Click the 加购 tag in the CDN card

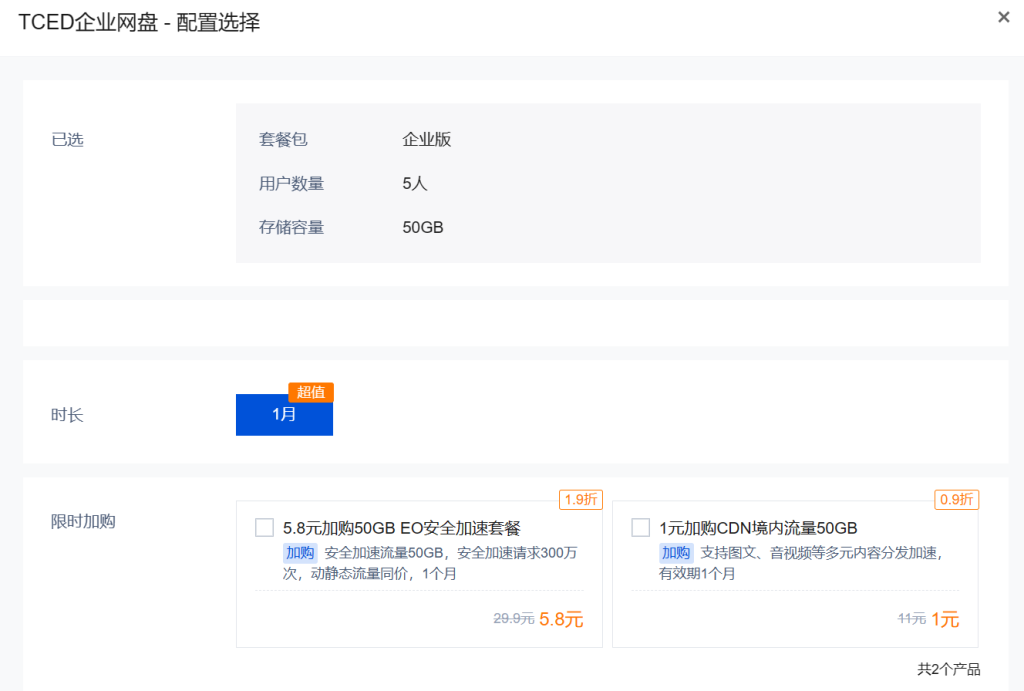676,553
